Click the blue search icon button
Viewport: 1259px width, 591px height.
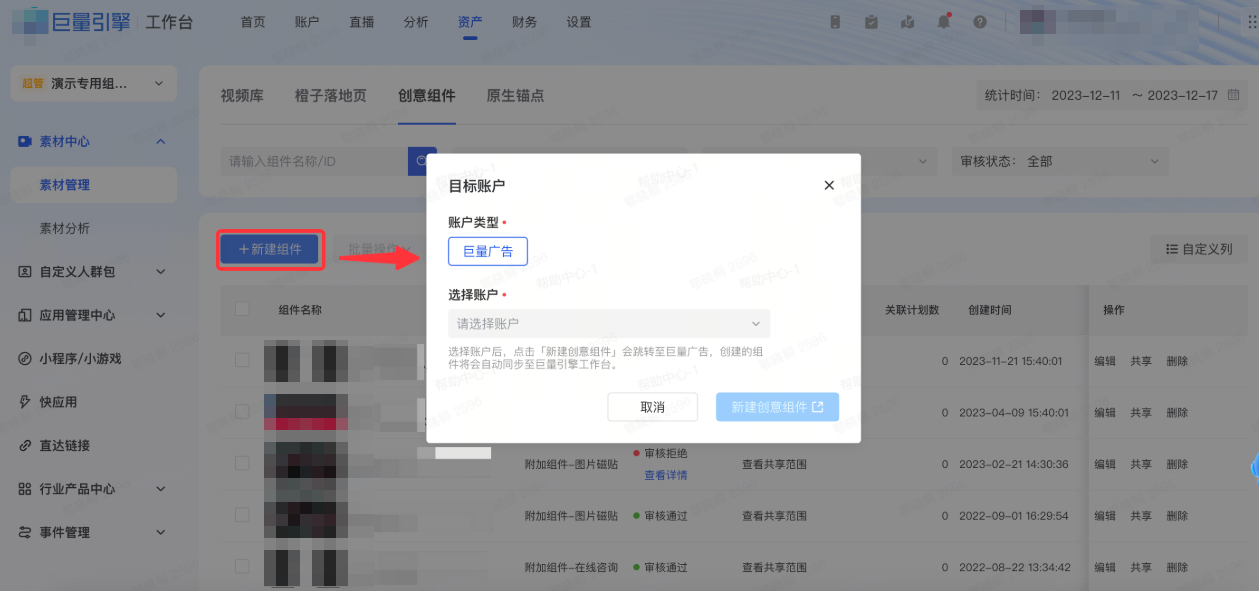tap(421, 161)
